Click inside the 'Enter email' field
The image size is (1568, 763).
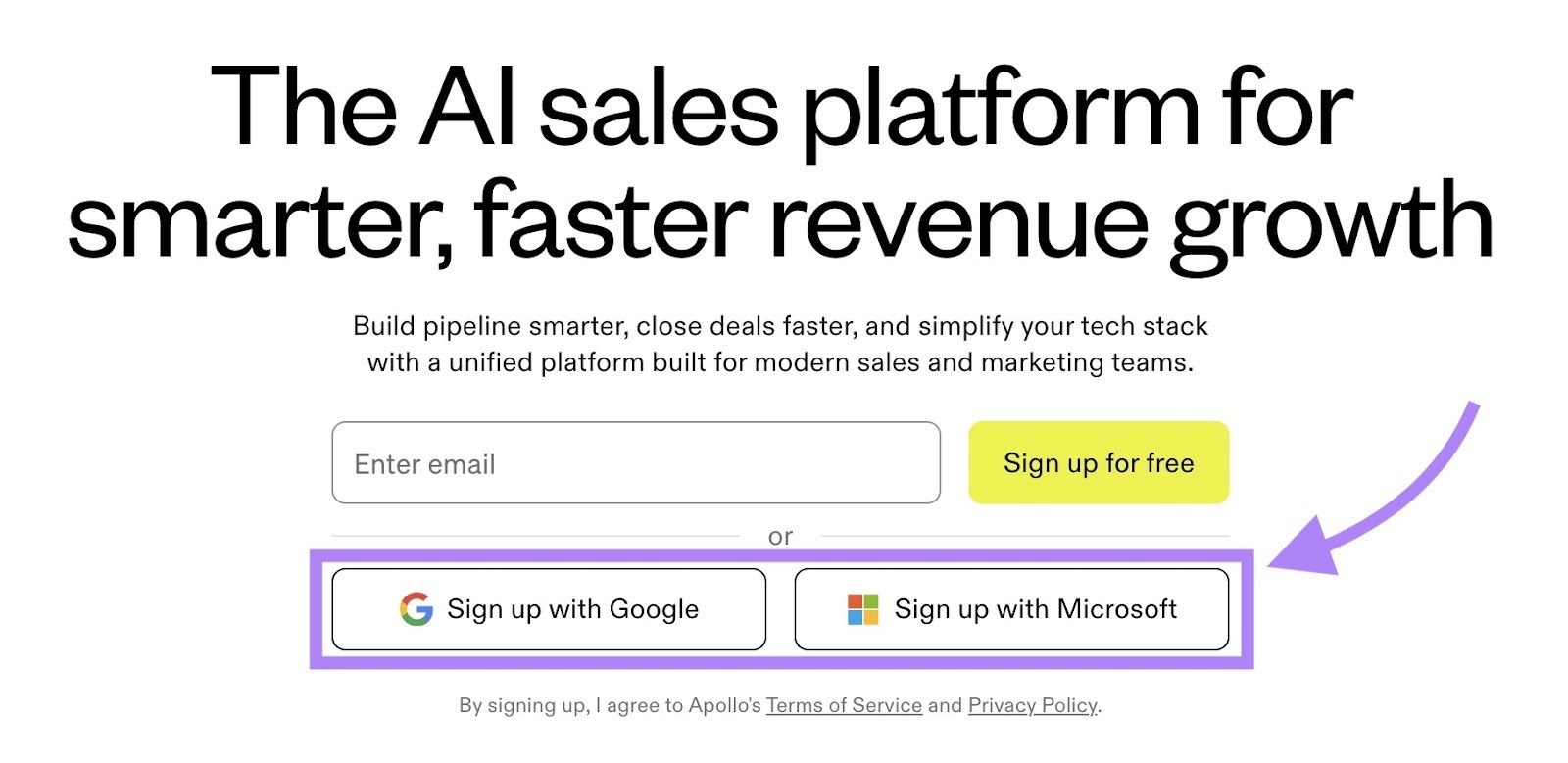click(x=636, y=462)
